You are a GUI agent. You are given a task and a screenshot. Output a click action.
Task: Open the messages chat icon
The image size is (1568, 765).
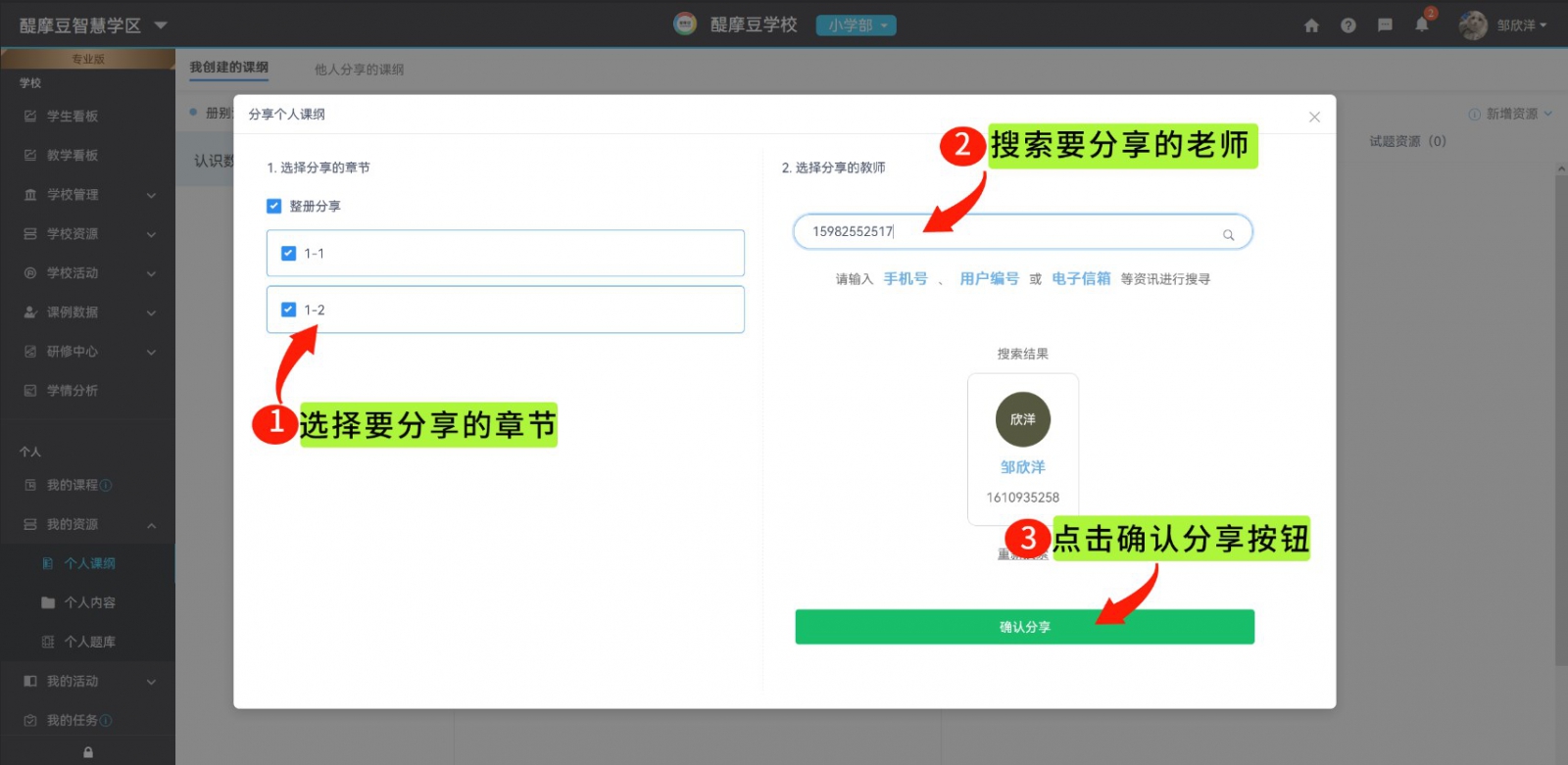pyautogui.click(x=1385, y=25)
